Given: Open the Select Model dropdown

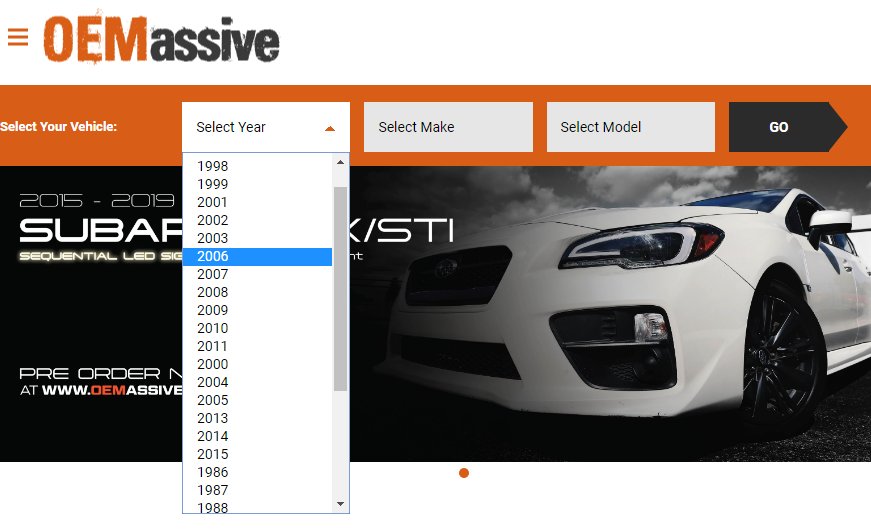Looking at the screenshot, I should [630, 127].
